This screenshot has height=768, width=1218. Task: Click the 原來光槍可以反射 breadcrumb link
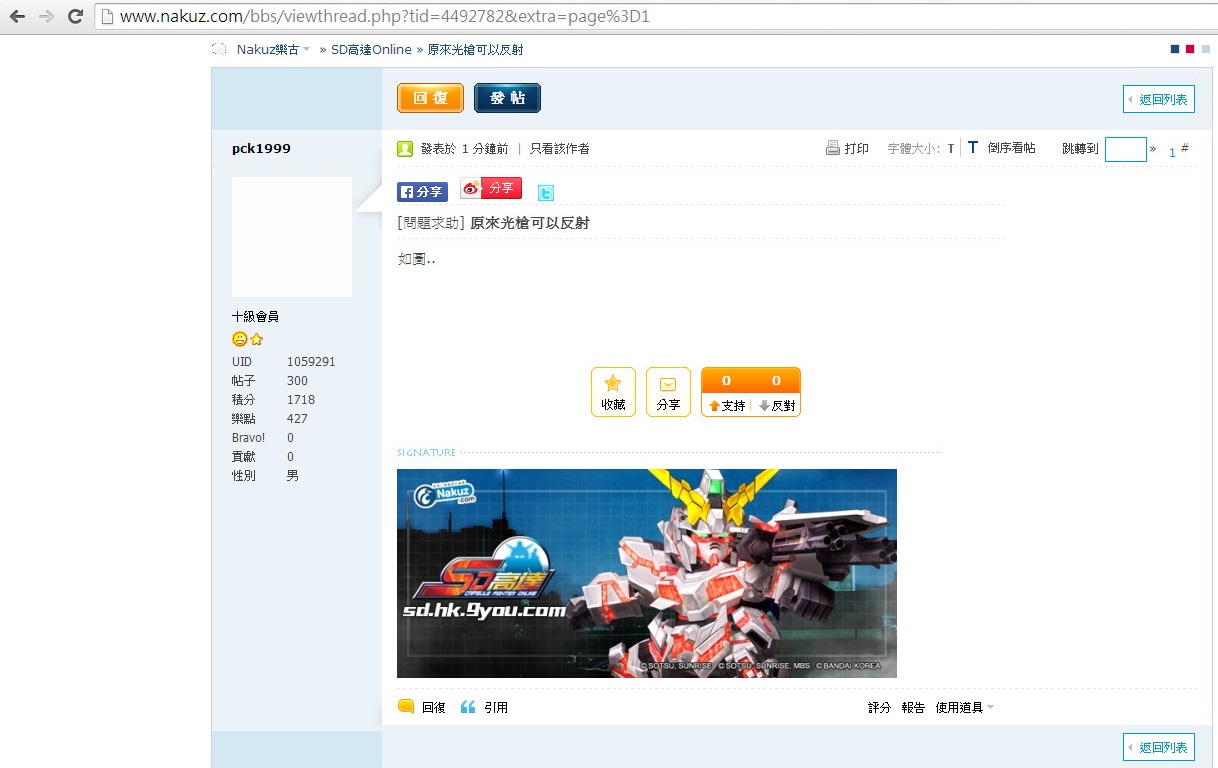476,50
